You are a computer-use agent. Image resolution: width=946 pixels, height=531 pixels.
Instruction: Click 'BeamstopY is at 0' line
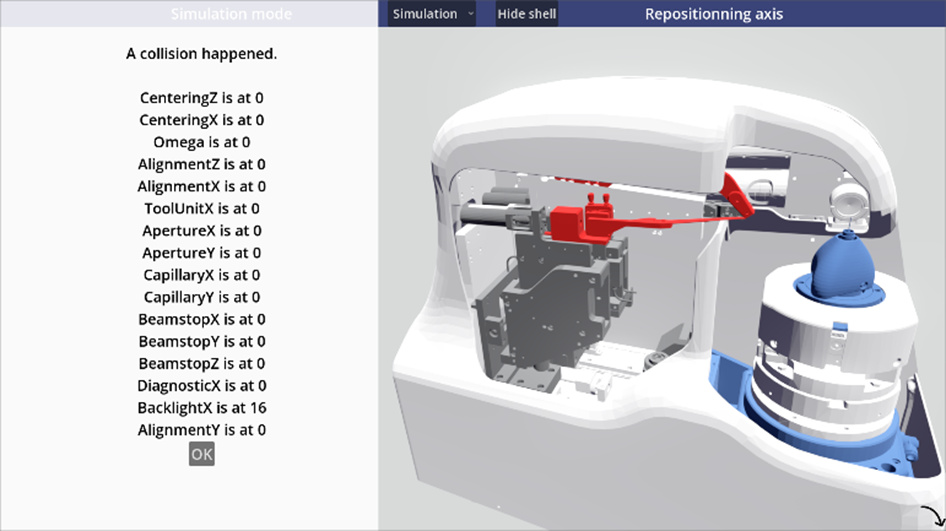[202, 342]
